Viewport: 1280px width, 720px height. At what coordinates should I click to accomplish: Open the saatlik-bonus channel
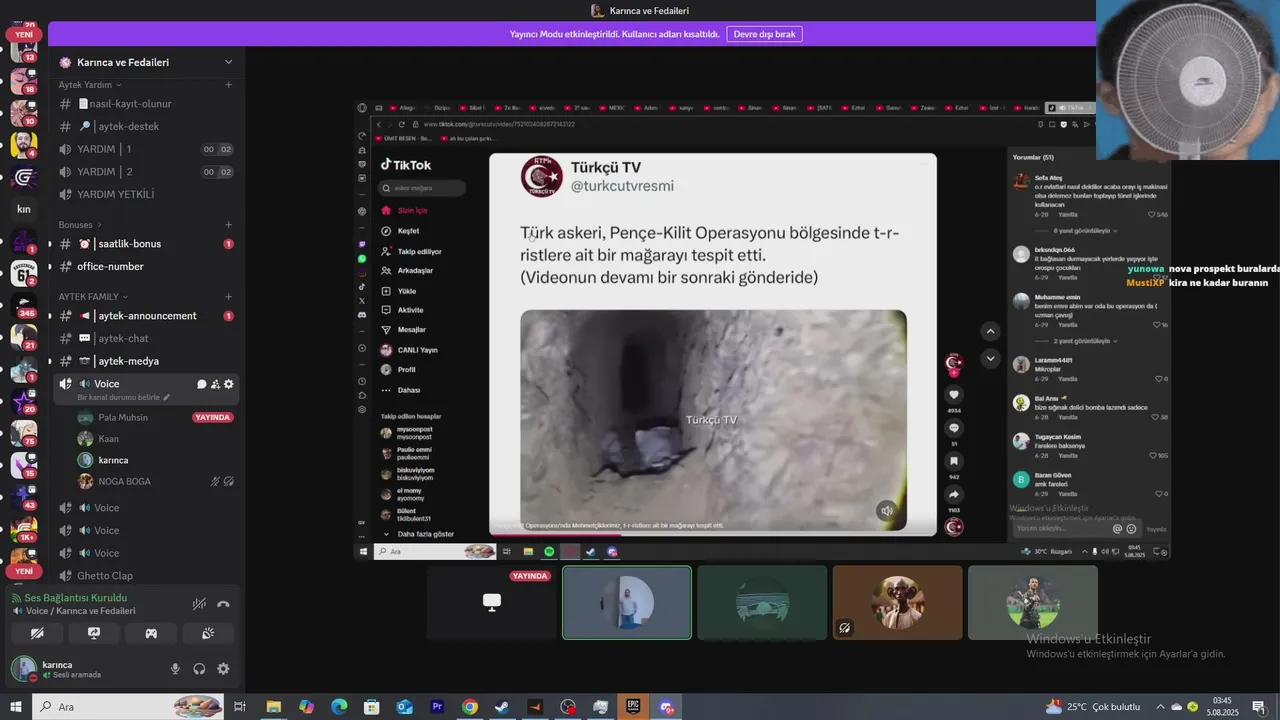(x=146, y=244)
